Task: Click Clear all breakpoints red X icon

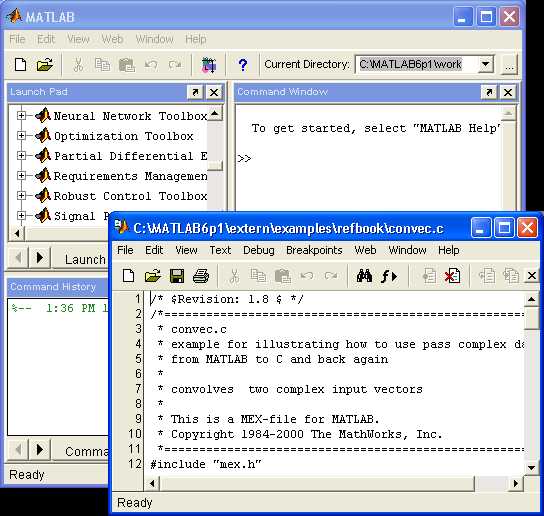Action: pyautogui.click(x=452, y=276)
